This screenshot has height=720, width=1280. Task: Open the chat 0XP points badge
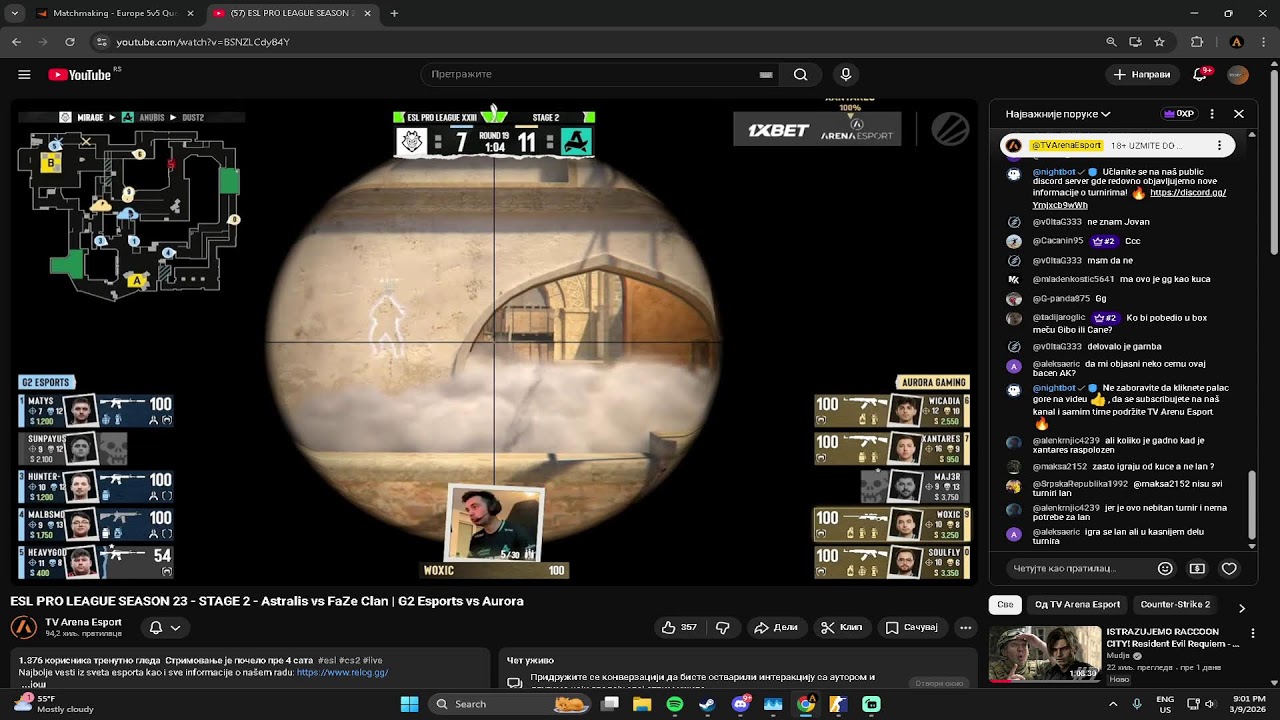click(1179, 114)
